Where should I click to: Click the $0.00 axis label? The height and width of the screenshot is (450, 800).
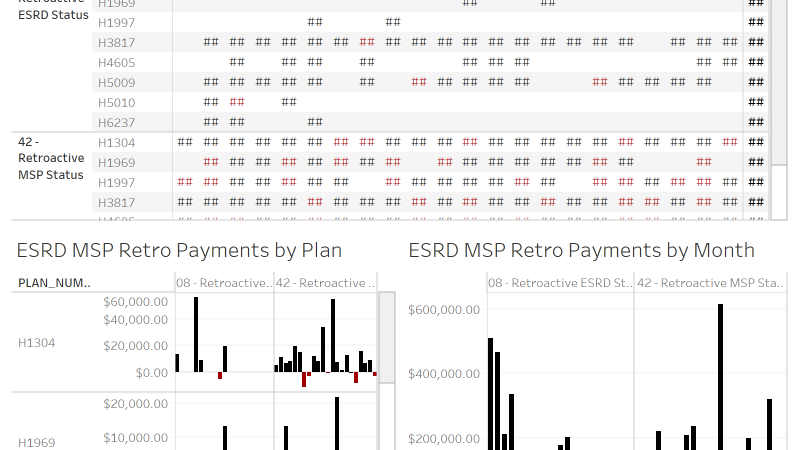tap(152, 373)
